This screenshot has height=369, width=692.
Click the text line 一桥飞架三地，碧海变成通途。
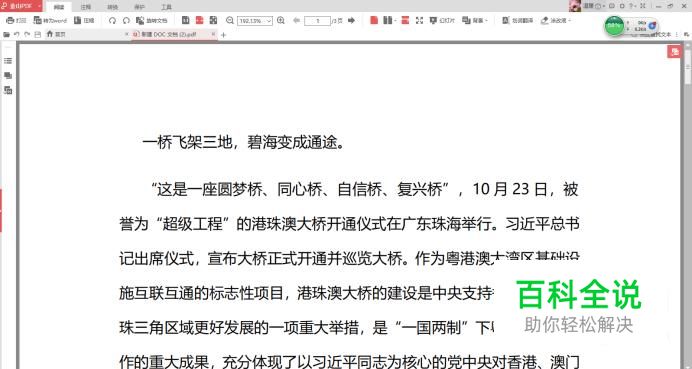243,143
